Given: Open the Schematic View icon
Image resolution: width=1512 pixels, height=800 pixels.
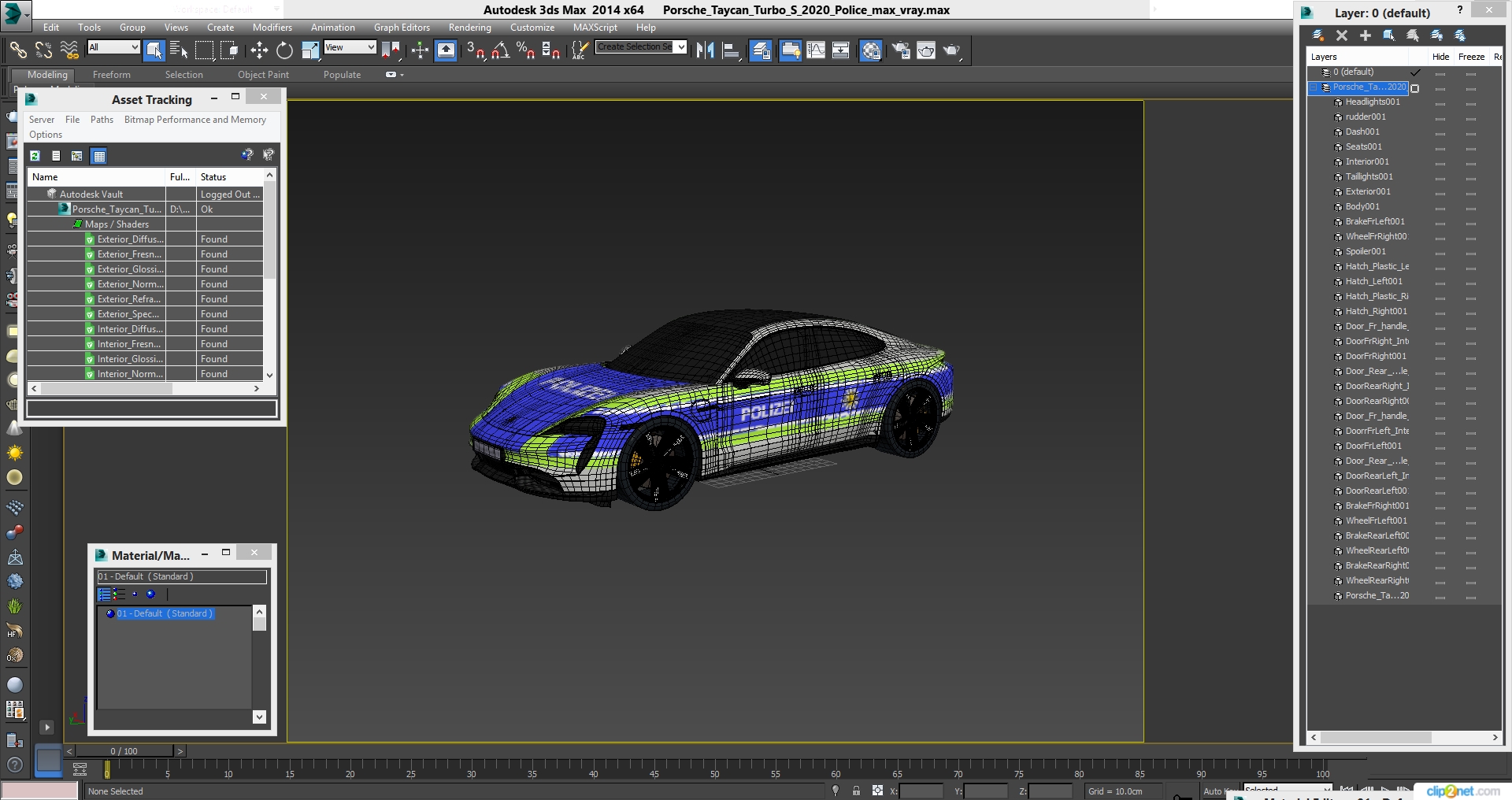Looking at the screenshot, I should tap(841, 50).
